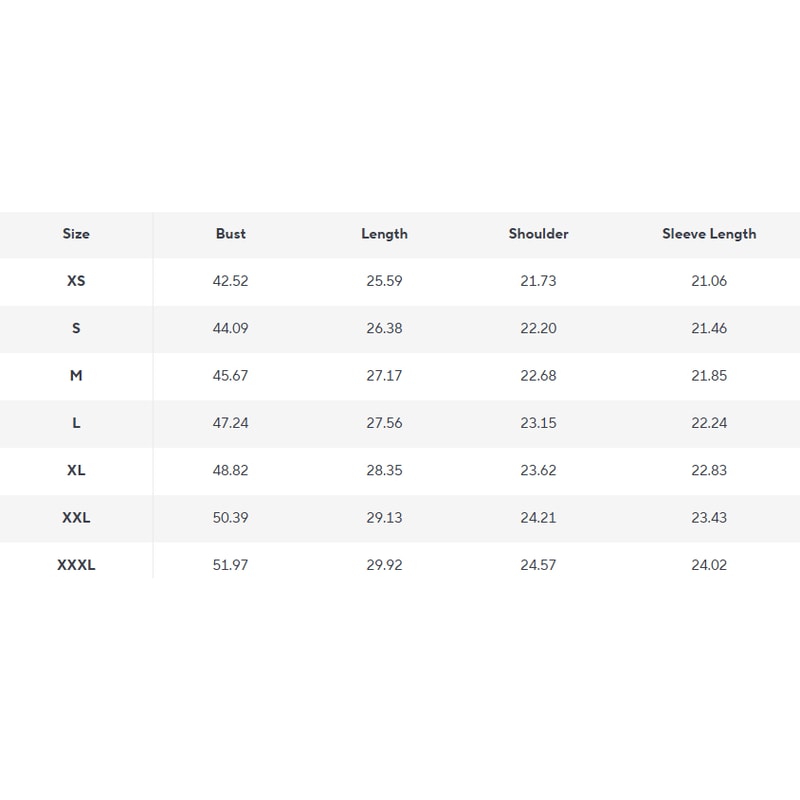Click the Length column header
This screenshot has height=800, width=800.
click(x=384, y=234)
